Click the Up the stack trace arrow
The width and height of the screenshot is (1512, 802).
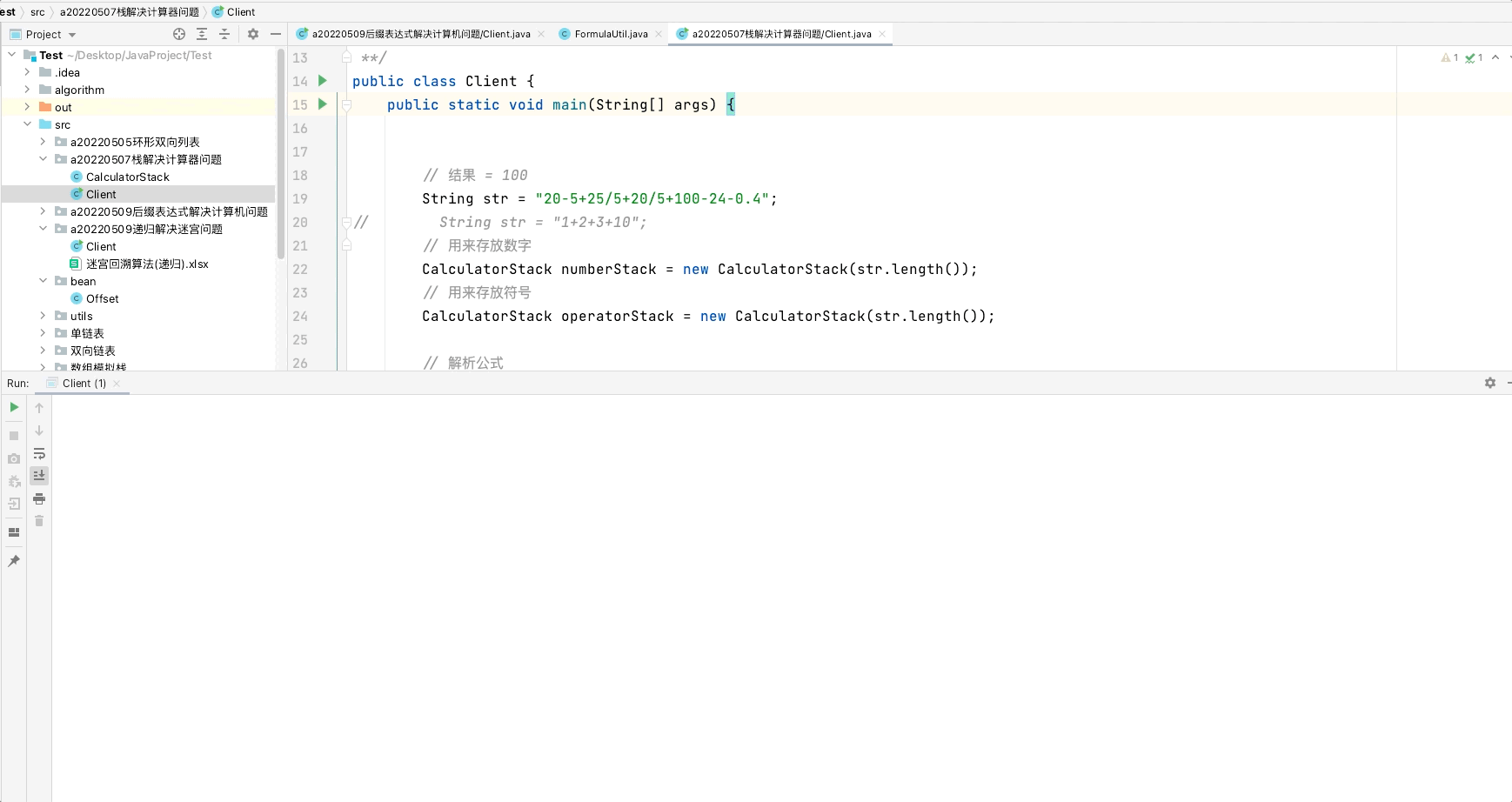pyautogui.click(x=39, y=407)
